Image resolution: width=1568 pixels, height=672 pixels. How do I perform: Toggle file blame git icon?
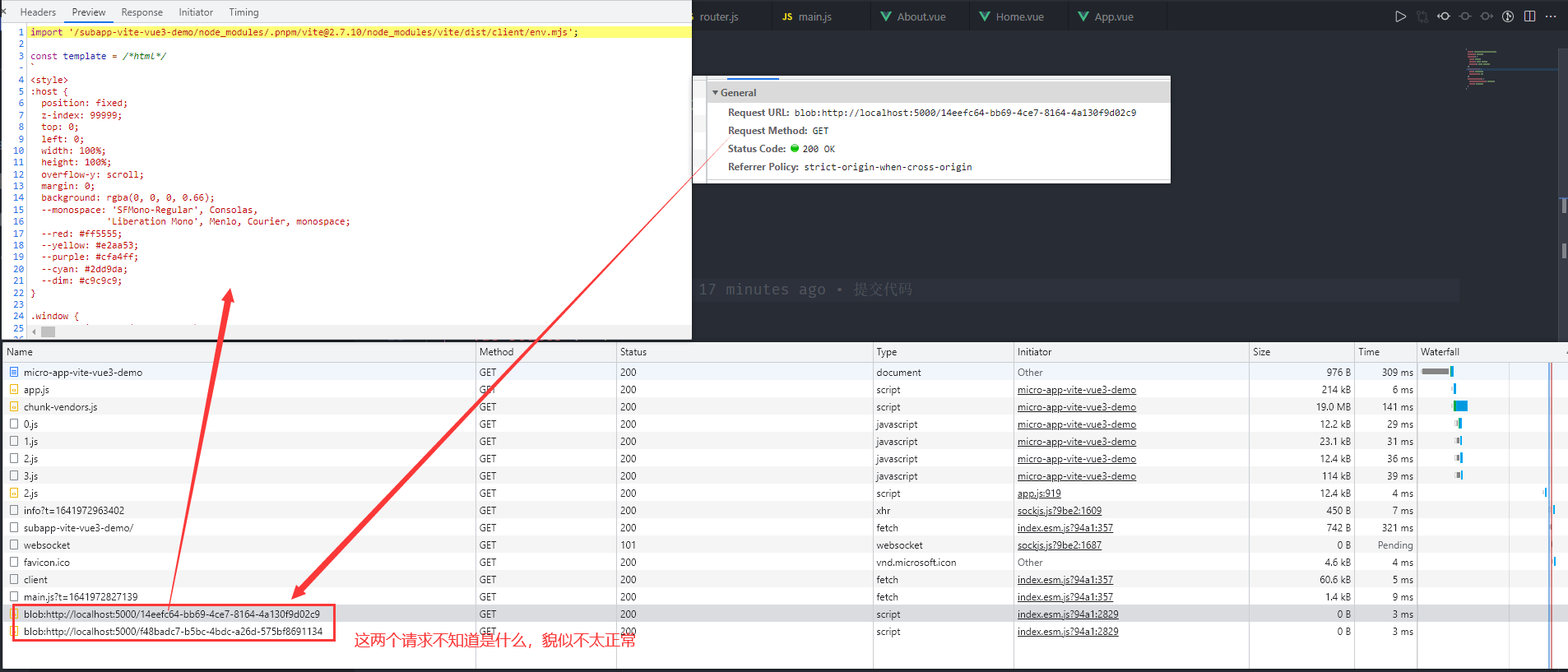click(x=1508, y=16)
